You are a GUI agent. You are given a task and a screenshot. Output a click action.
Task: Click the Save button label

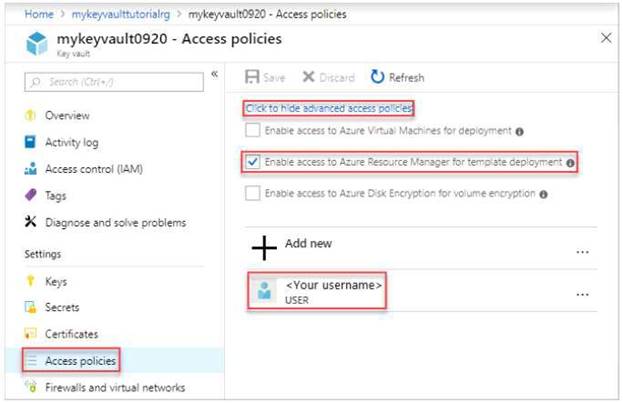274,77
